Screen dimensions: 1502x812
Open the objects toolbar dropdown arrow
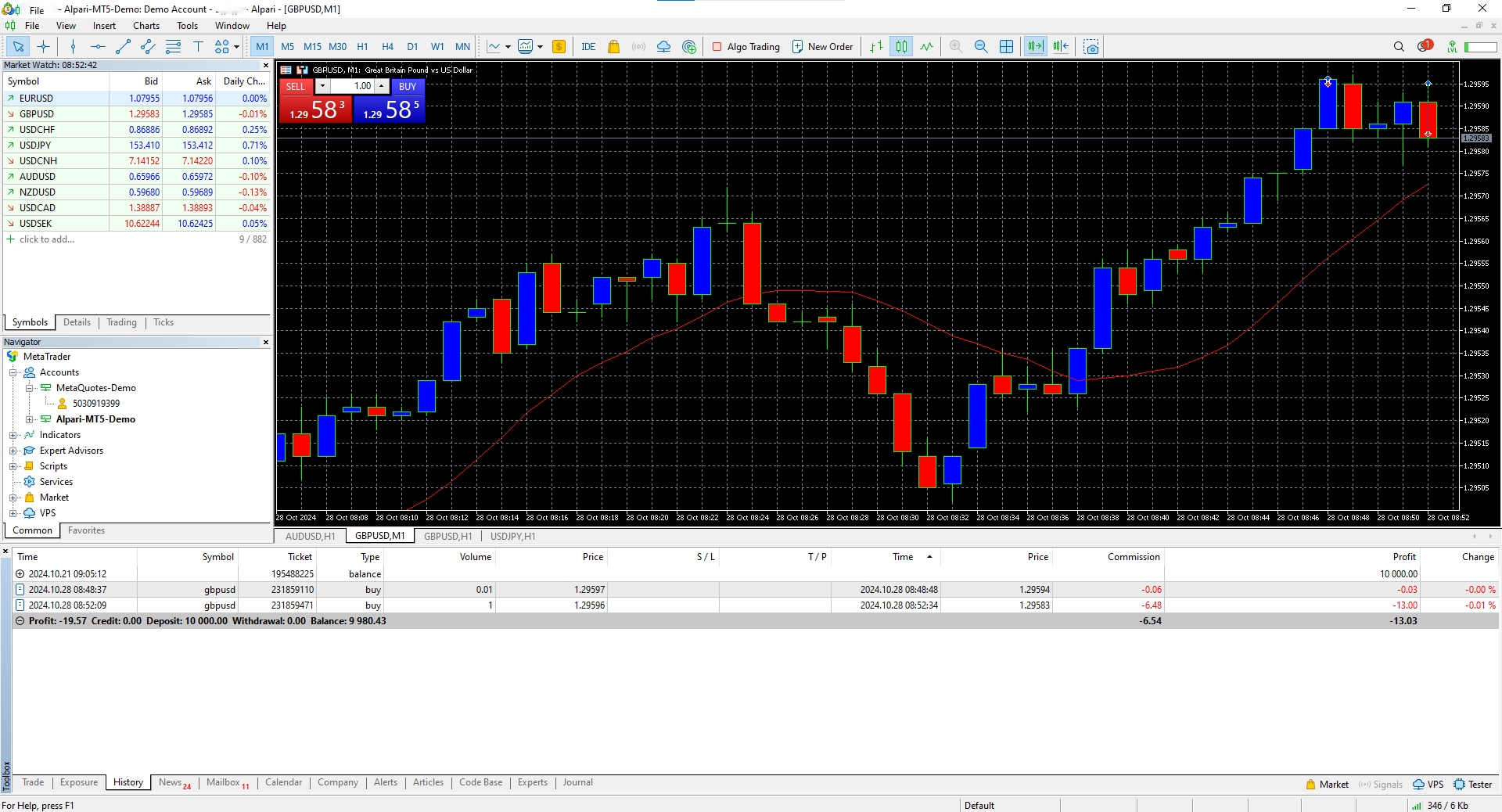click(x=236, y=47)
